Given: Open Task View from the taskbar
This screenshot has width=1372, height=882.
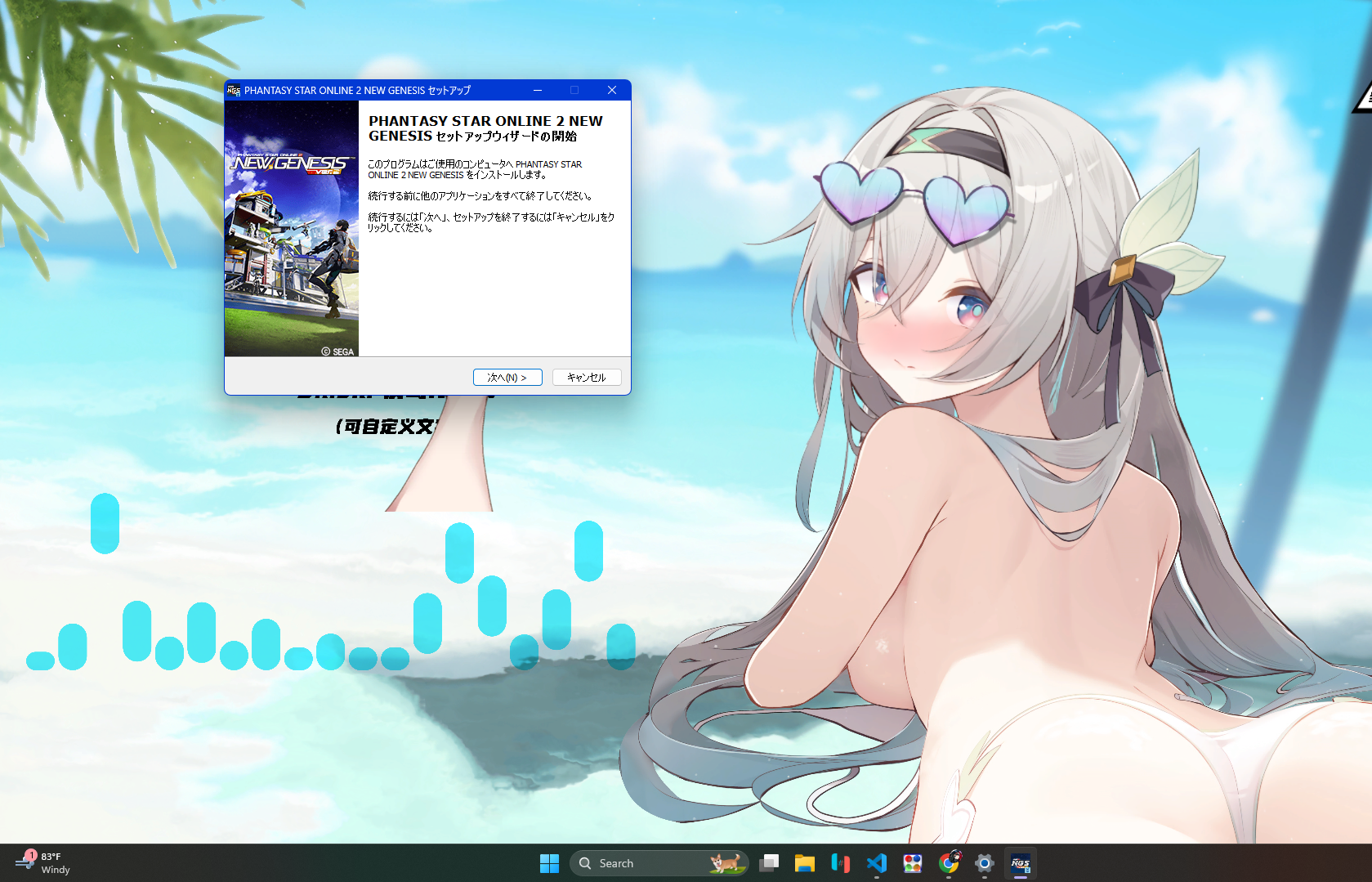Looking at the screenshot, I should (x=768, y=863).
